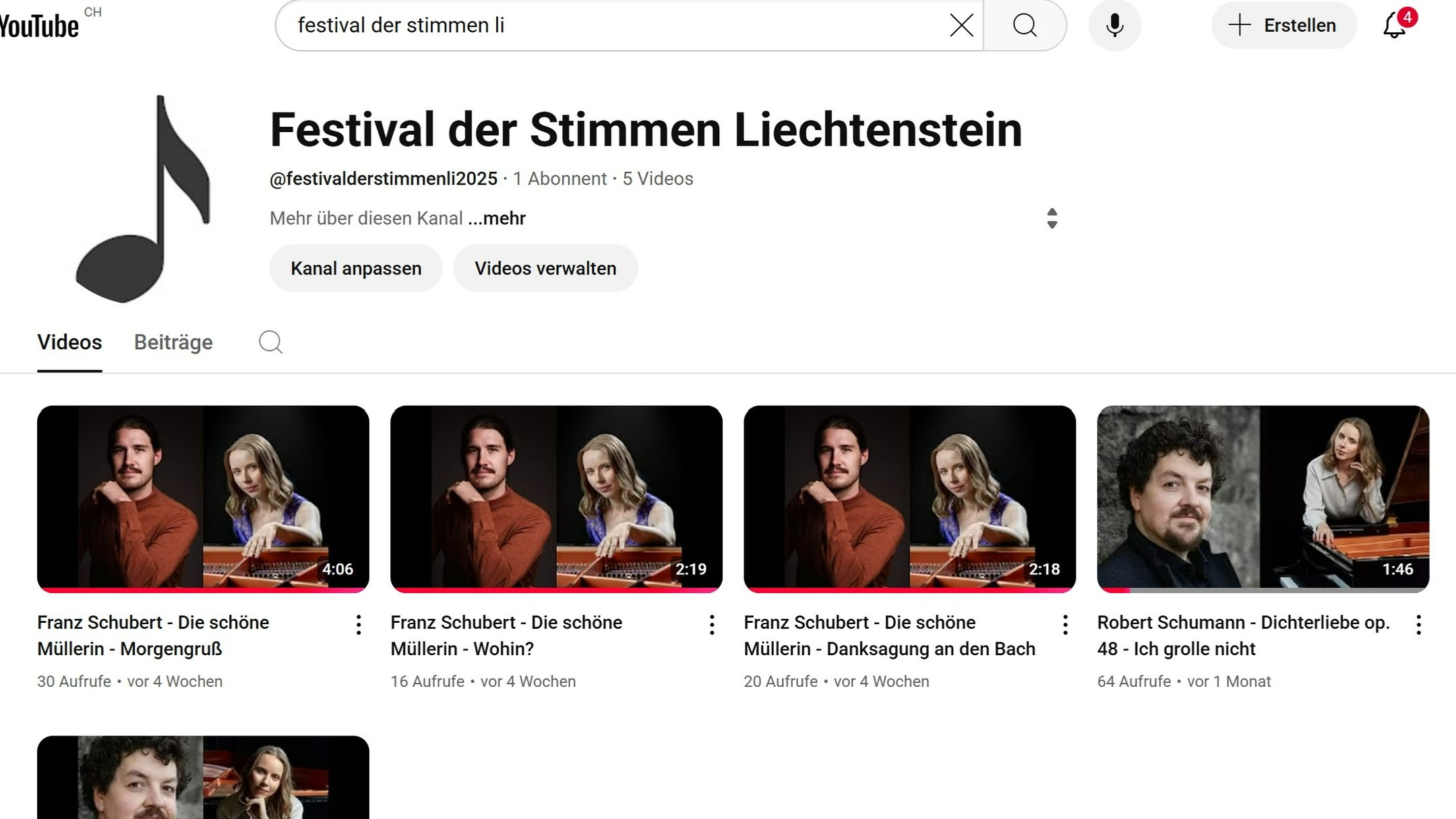The width and height of the screenshot is (1456, 819).
Task: Click the YouTube logo
Action: (x=39, y=26)
